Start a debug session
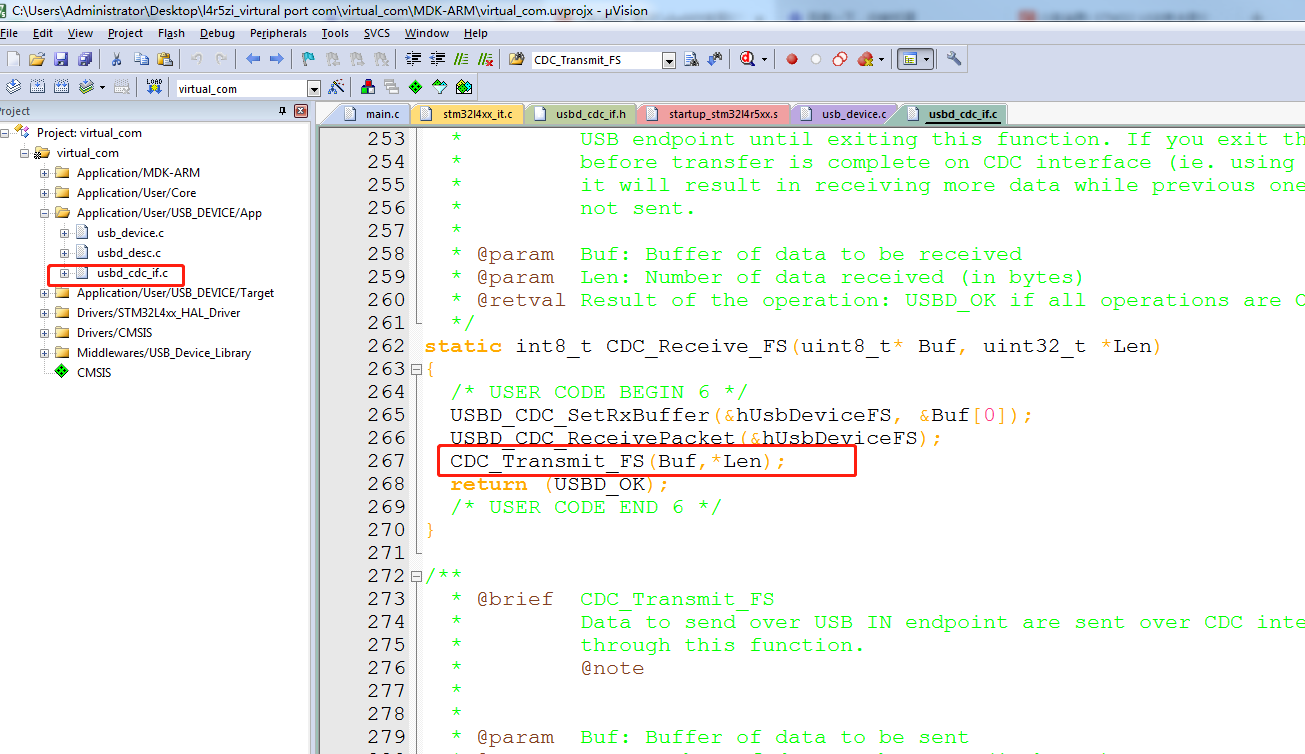1305x754 pixels. (745, 59)
